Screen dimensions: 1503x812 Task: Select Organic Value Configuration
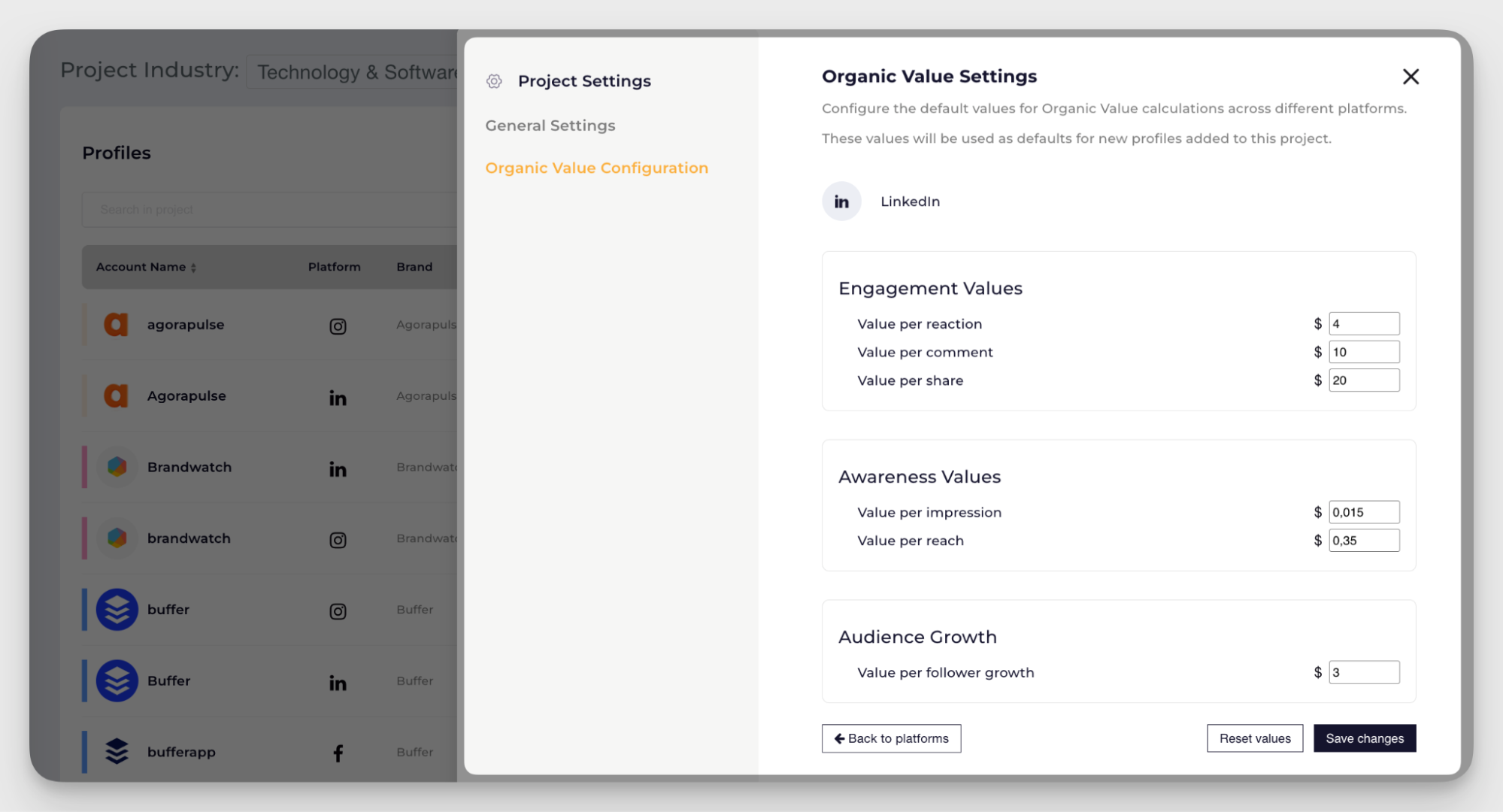click(x=596, y=168)
